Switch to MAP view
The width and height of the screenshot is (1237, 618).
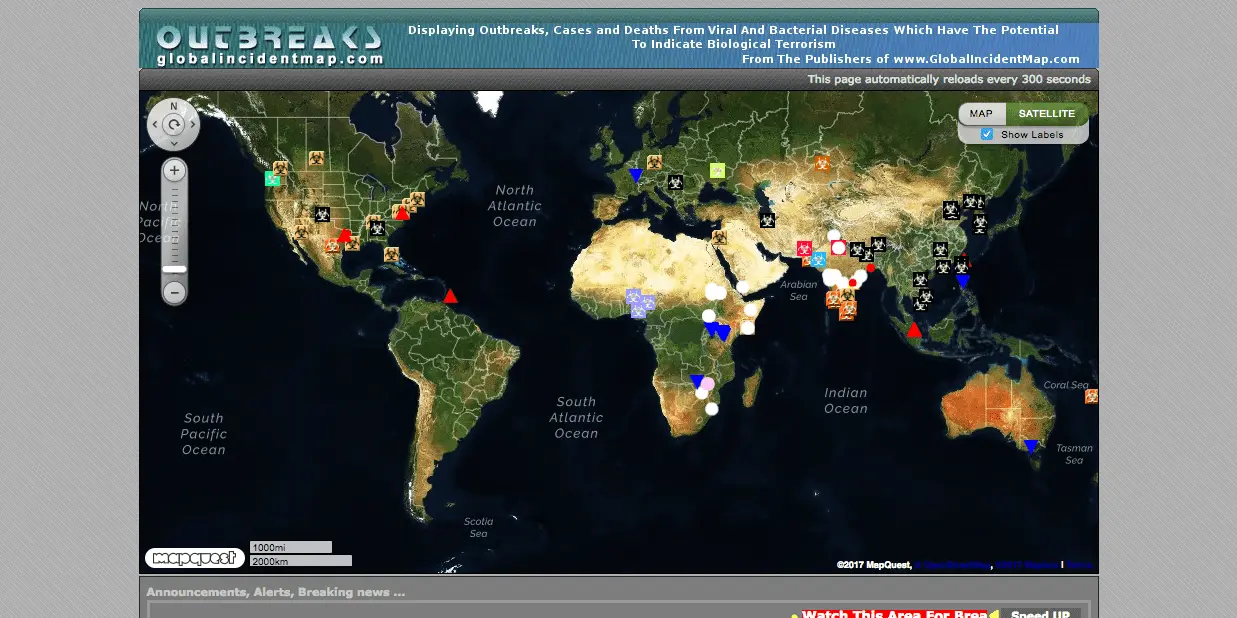pos(981,114)
